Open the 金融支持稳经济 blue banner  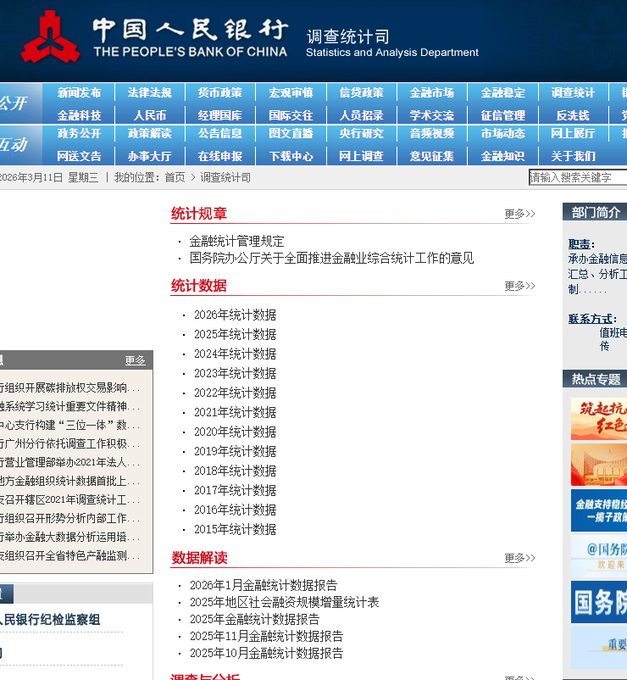tap(599, 510)
